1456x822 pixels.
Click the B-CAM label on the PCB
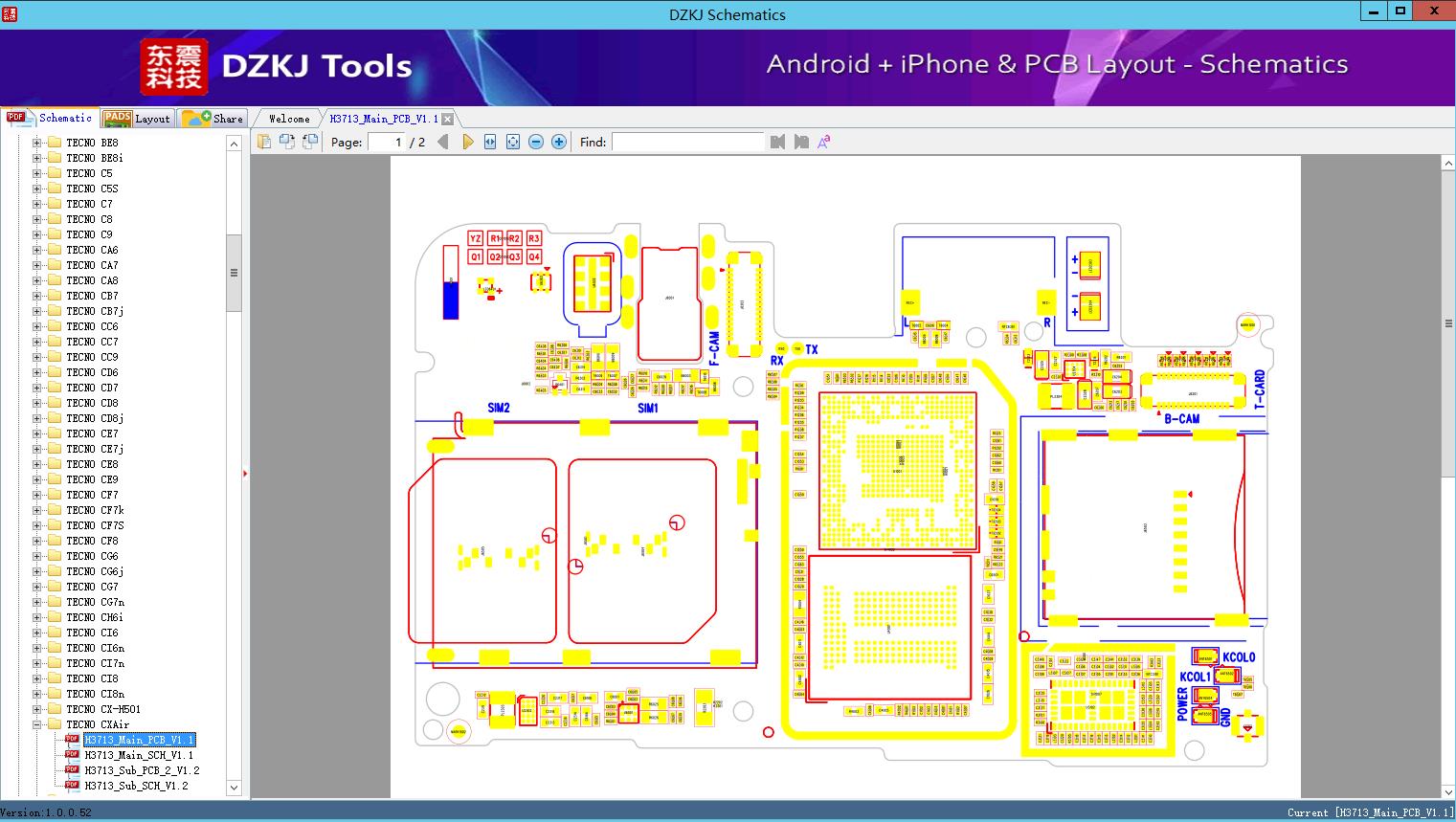click(x=1182, y=418)
